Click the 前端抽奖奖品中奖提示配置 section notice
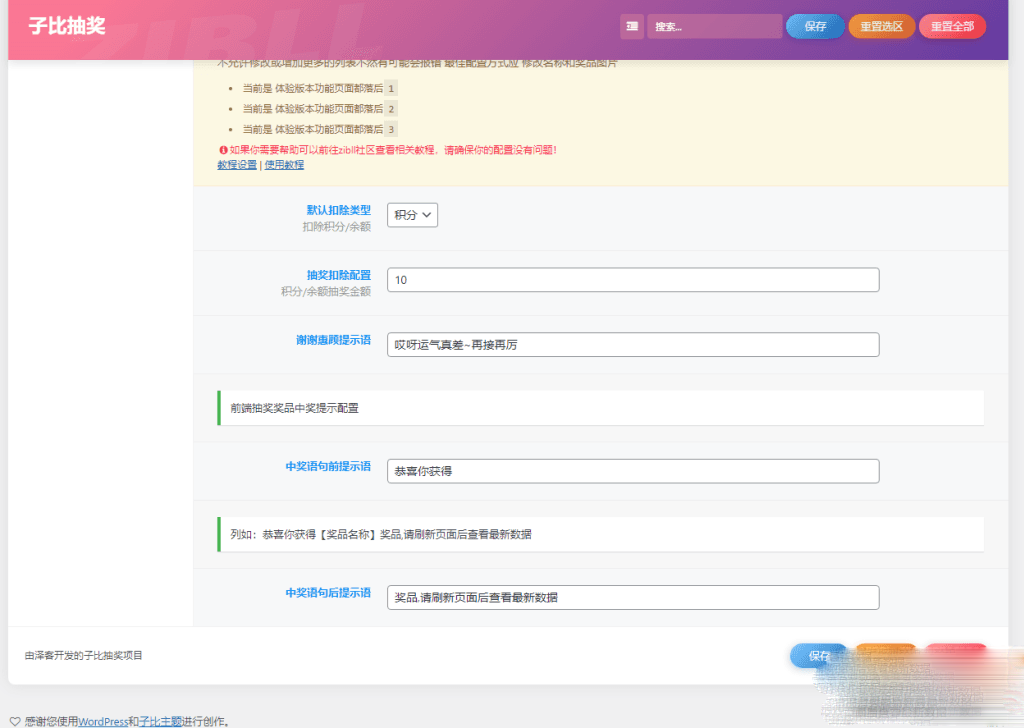The width and height of the screenshot is (1024, 728). [600, 408]
